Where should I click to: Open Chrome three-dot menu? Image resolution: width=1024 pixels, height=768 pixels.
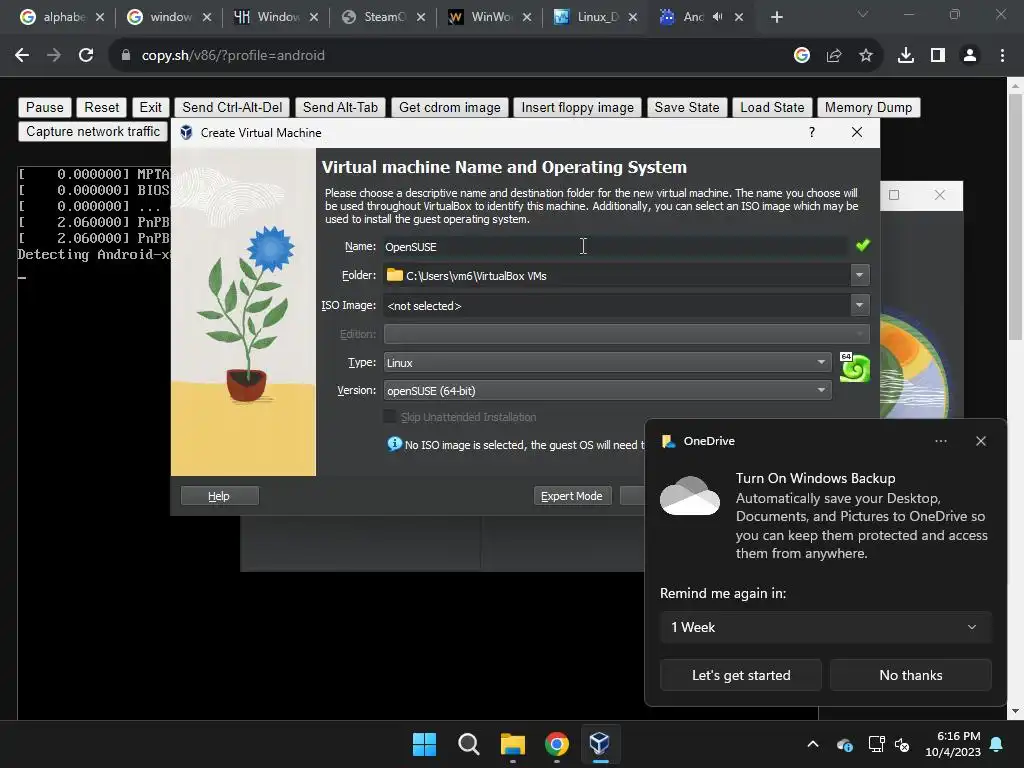[x=1002, y=56]
